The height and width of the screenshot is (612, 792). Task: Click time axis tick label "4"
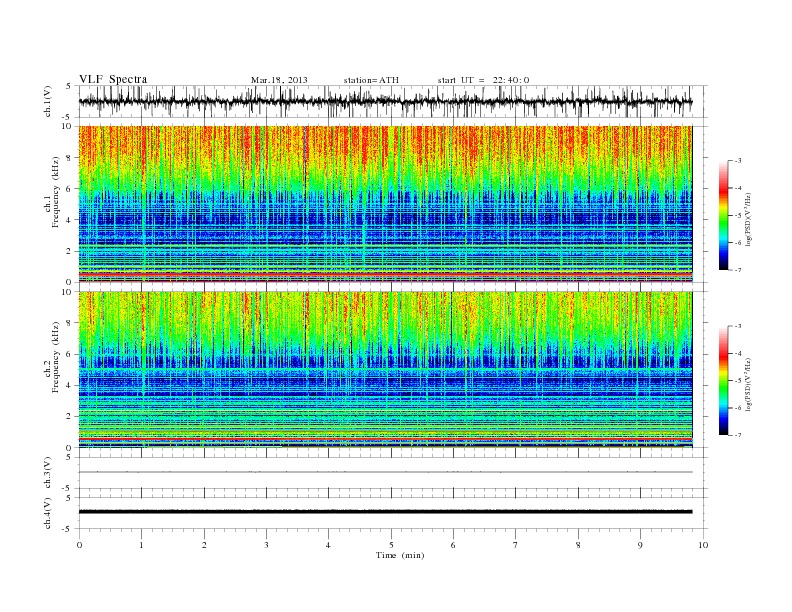pos(328,545)
